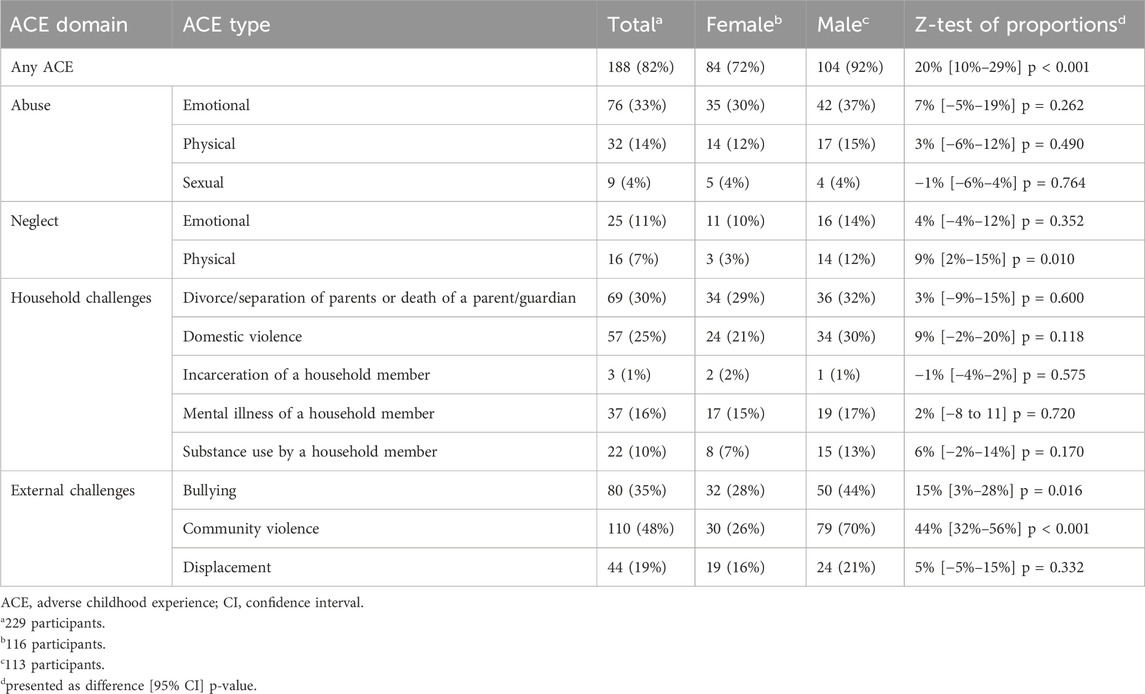Screen dimensions: 1145x694
Task: Select the Substance use by household member cell
Action: pyautogui.click(x=310, y=452)
